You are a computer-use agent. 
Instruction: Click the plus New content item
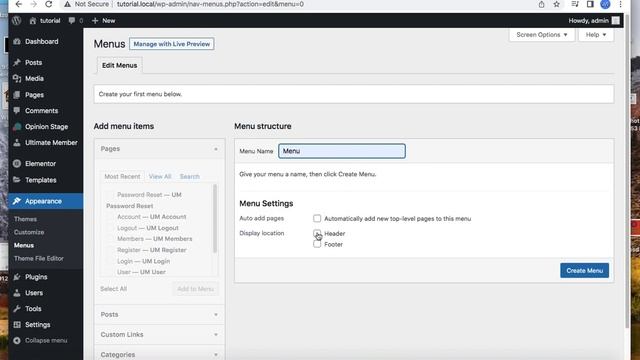click(103, 20)
